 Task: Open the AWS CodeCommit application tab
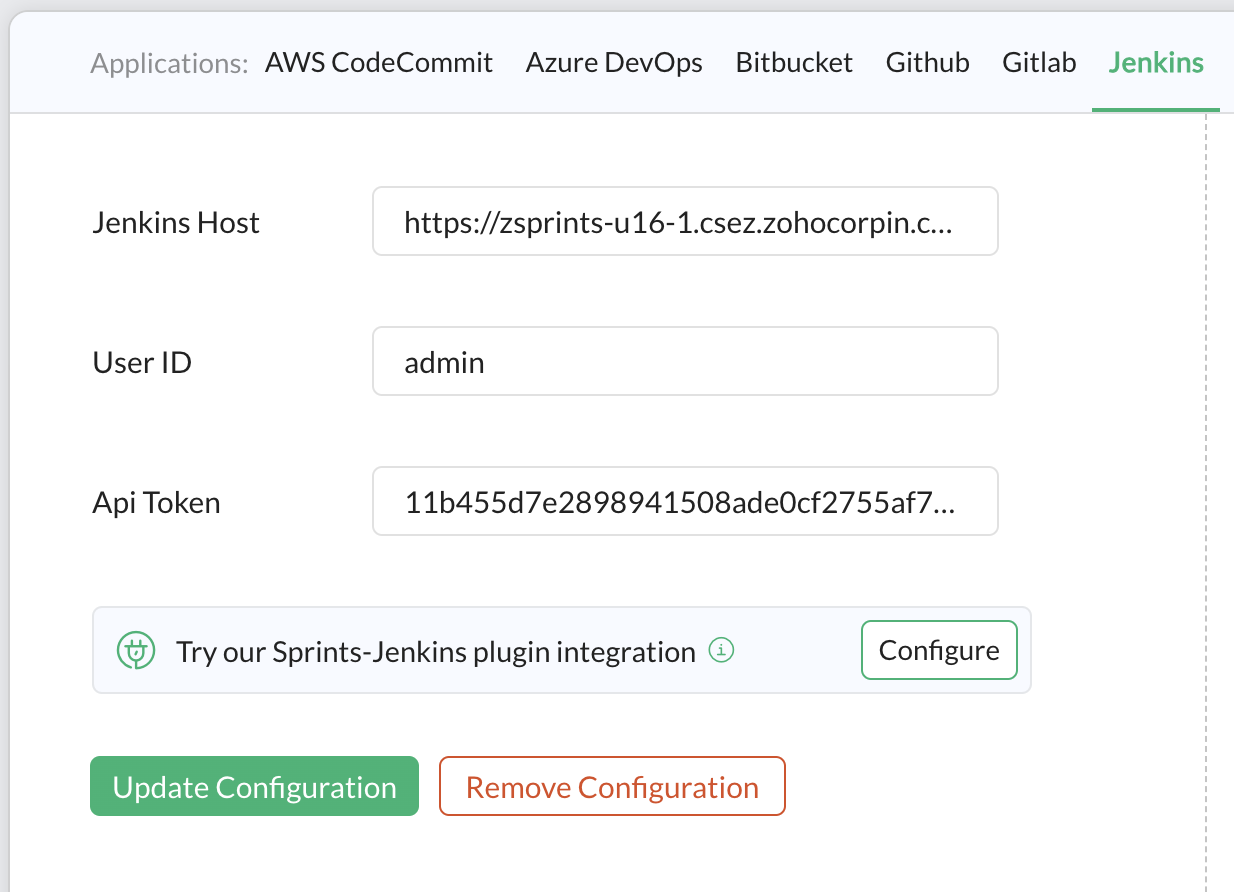[x=379, y=63]
